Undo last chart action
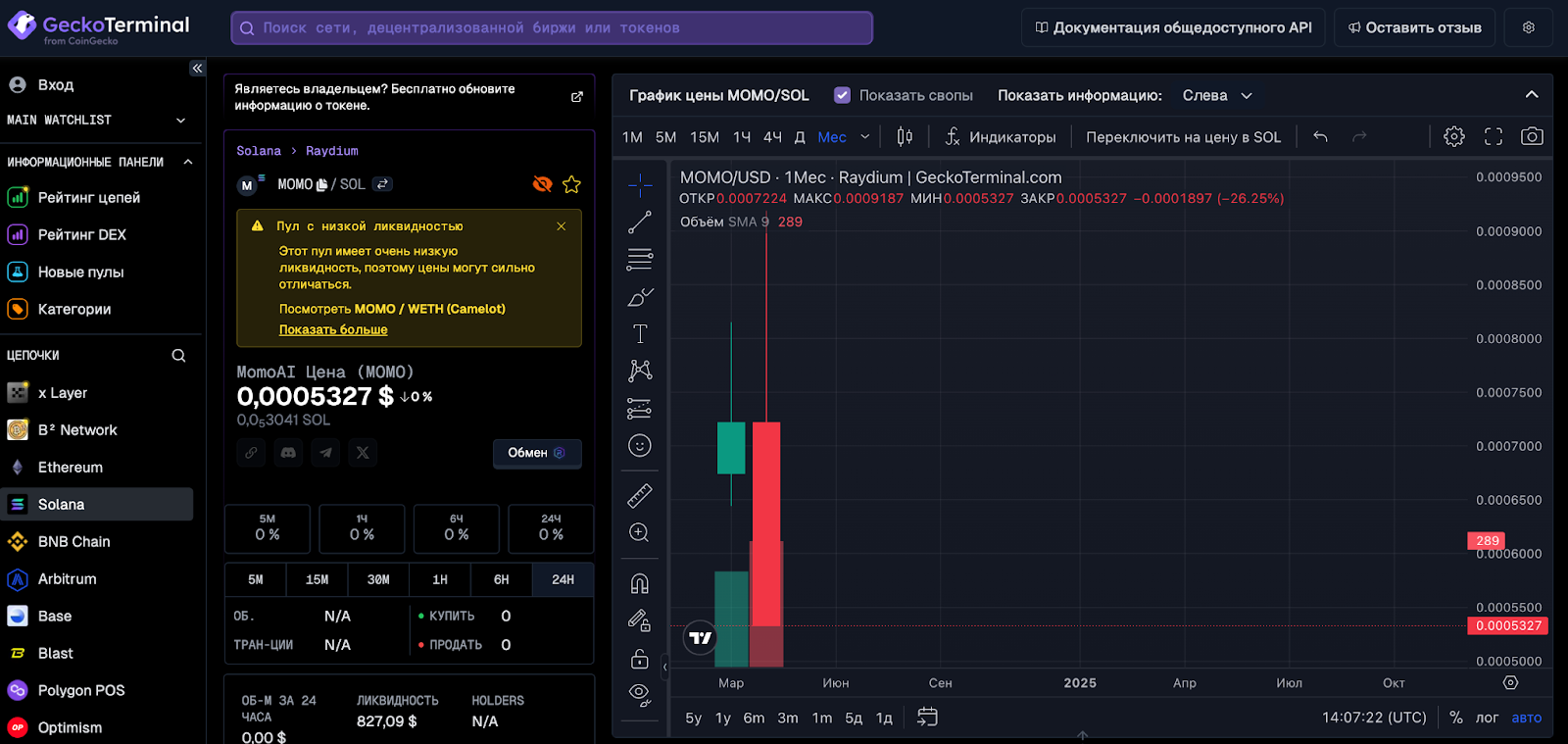 coord(1321,137)
